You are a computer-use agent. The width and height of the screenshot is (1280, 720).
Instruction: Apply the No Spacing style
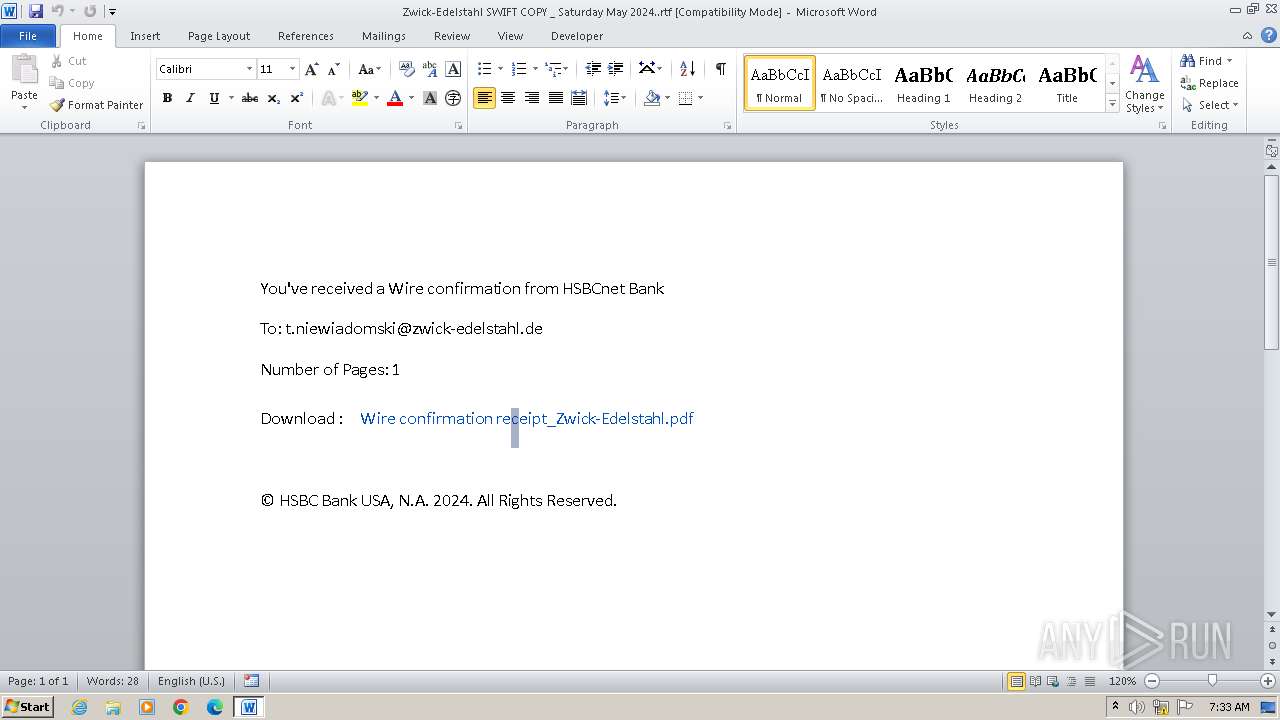[851, 83]
